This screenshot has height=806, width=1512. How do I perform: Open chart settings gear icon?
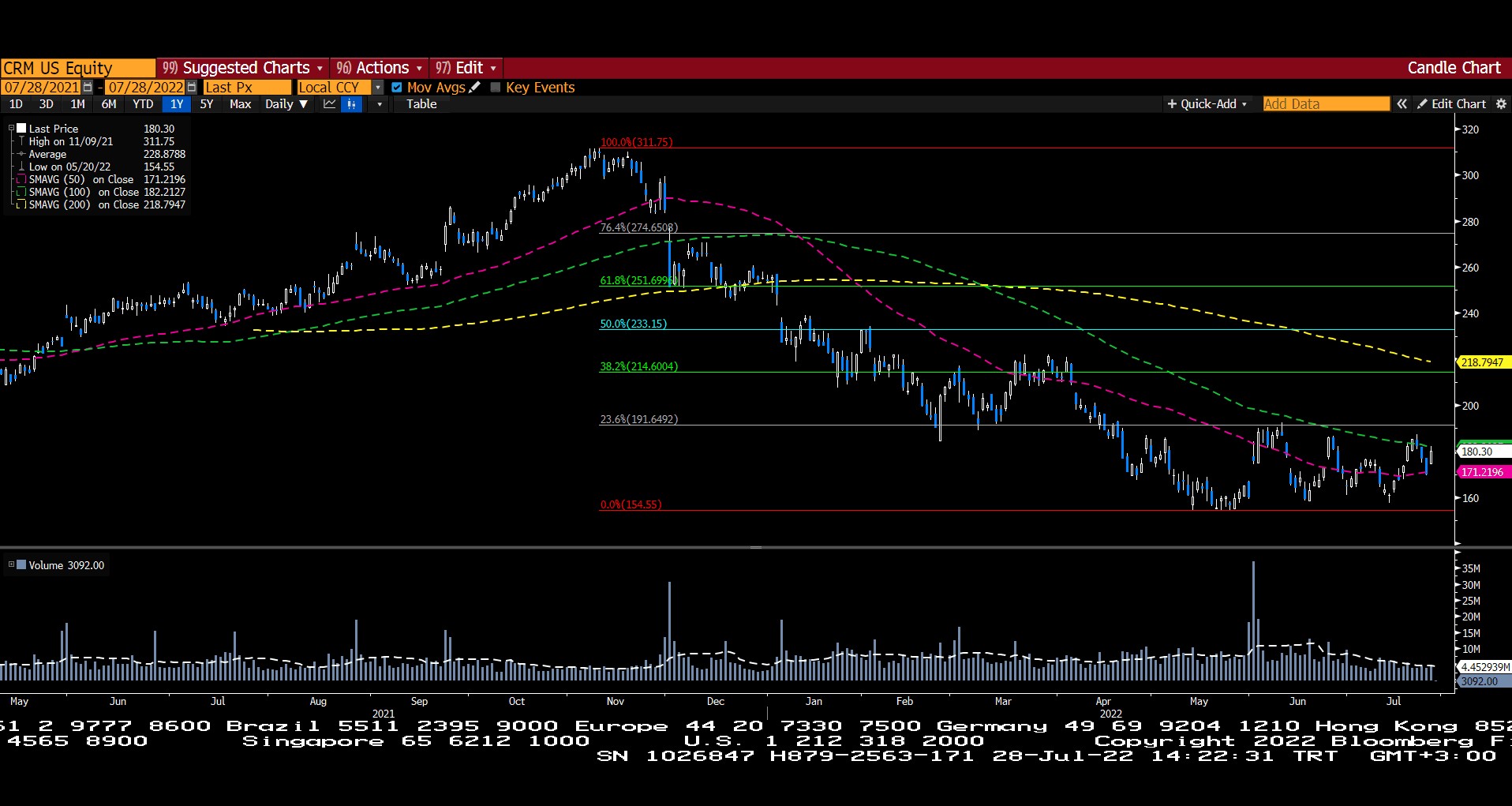point(1501,104)
